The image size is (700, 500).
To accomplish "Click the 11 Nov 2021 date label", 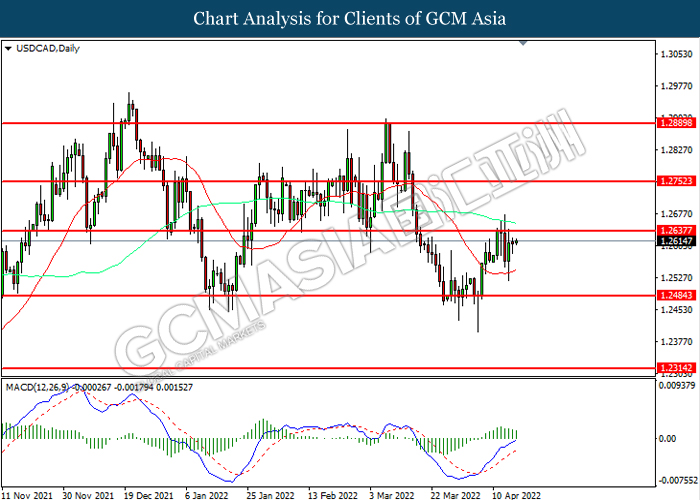I will [27, 495].
